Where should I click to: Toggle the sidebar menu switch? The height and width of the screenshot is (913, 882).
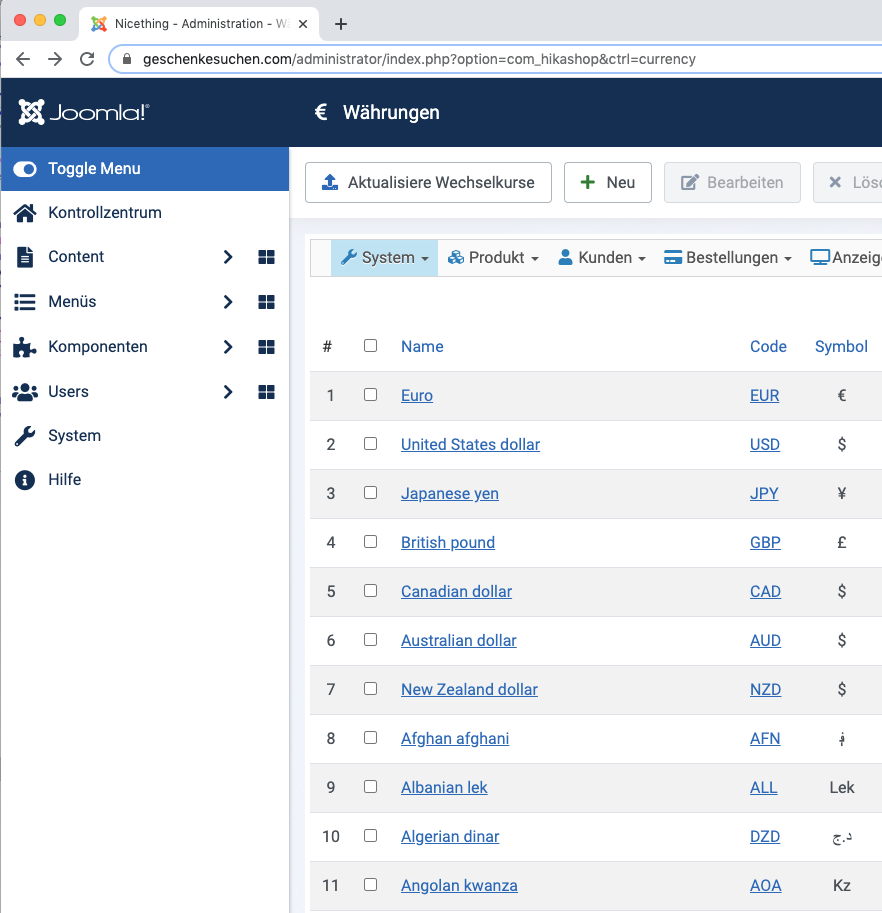pyautogui.click(x=25, y=169)
